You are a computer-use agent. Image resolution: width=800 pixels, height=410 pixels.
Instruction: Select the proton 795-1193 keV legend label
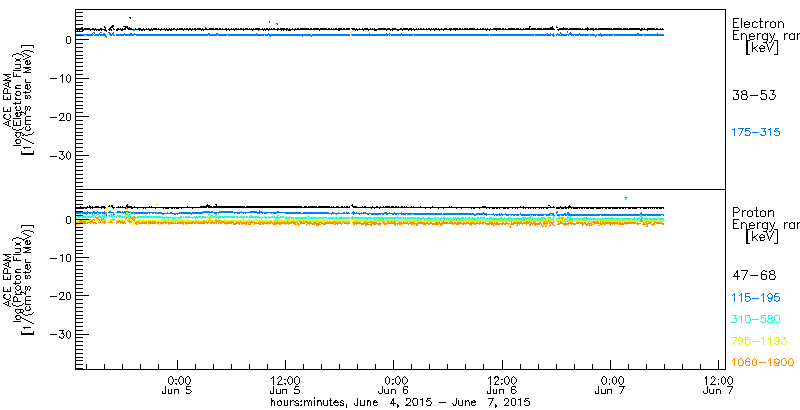[760, 341]
